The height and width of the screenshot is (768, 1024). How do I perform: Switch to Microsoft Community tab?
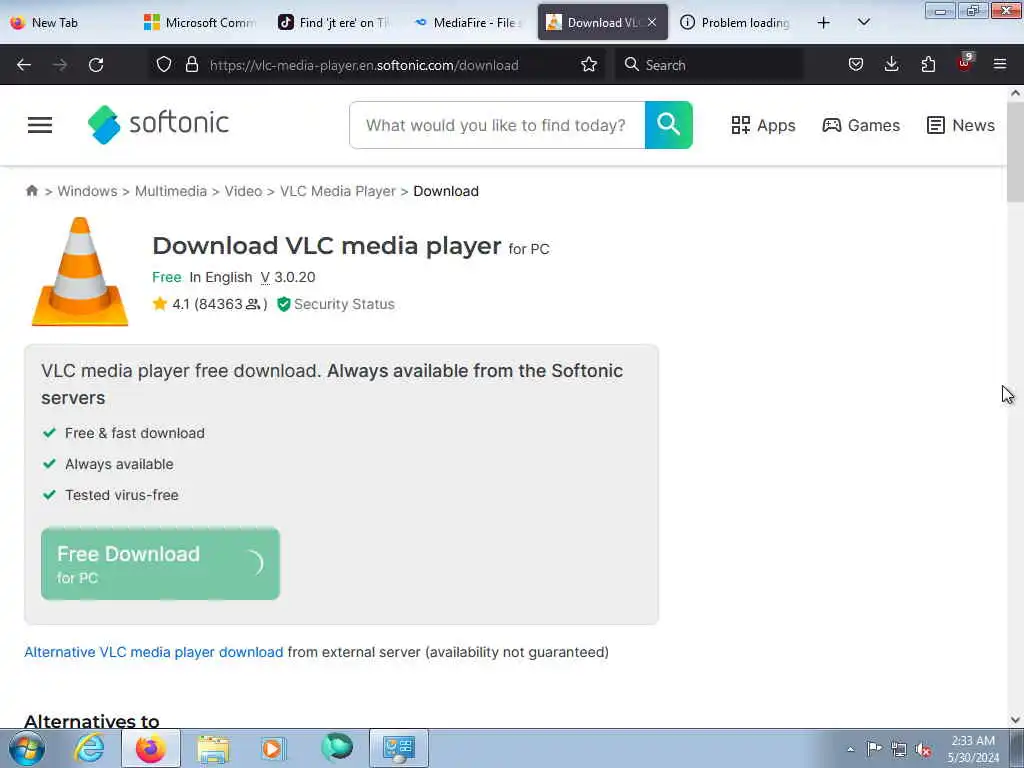(x=199, y=22)
